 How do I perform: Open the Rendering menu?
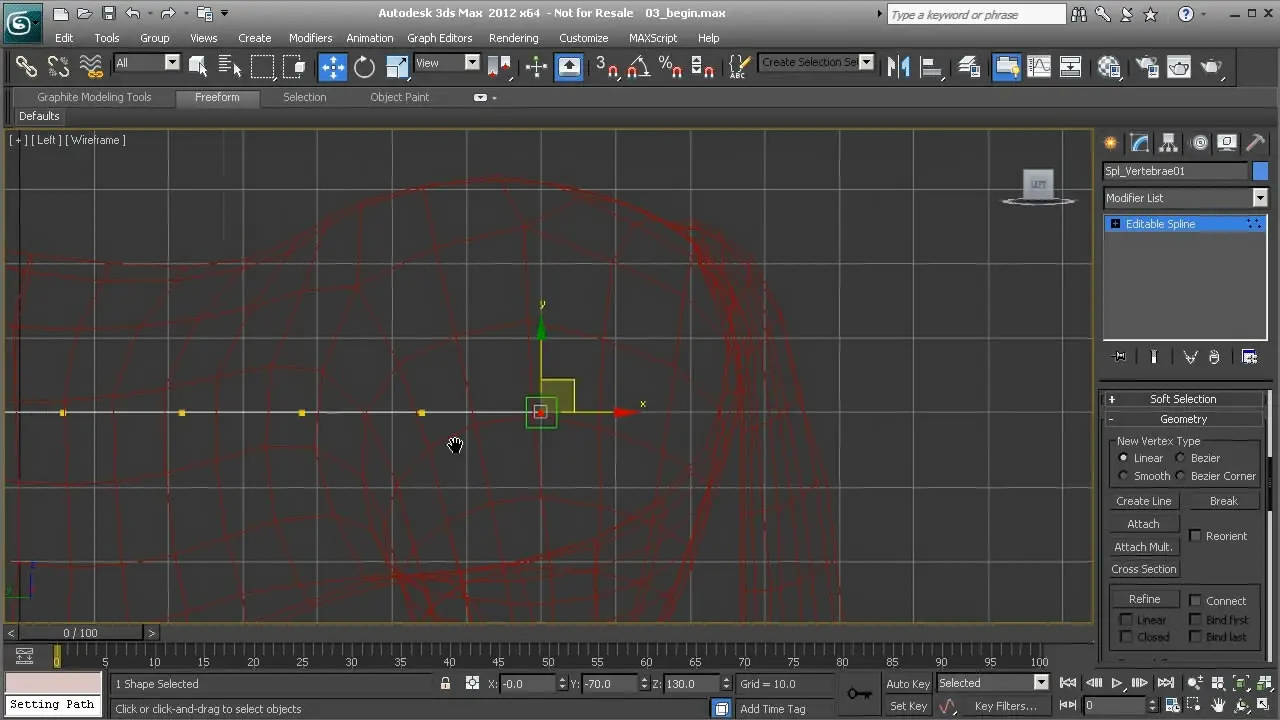click(x=513, y=38)
